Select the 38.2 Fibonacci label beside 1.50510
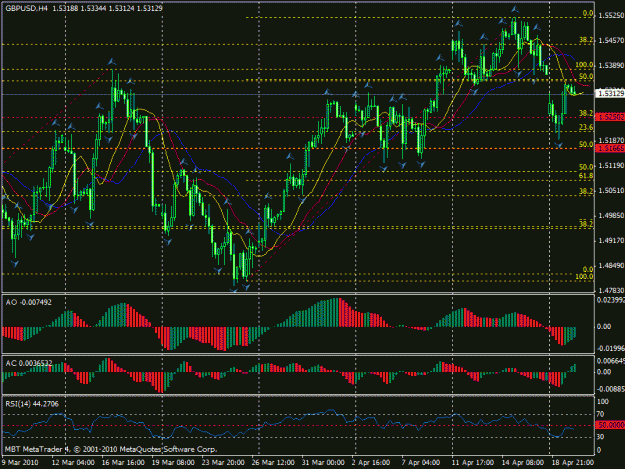625x469 pixels. pyautogui.click(x=586, y=191)
